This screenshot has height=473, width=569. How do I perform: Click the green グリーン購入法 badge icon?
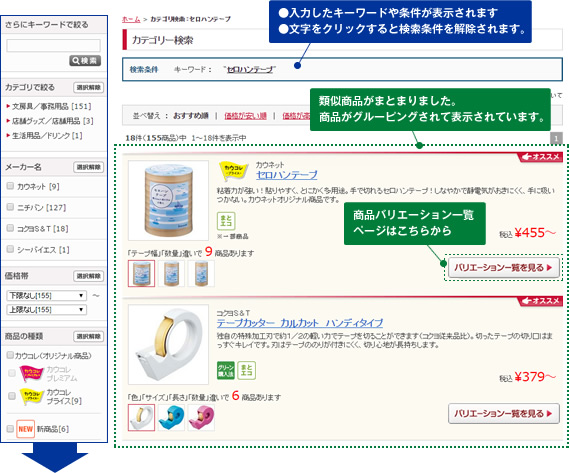(226, 370)
